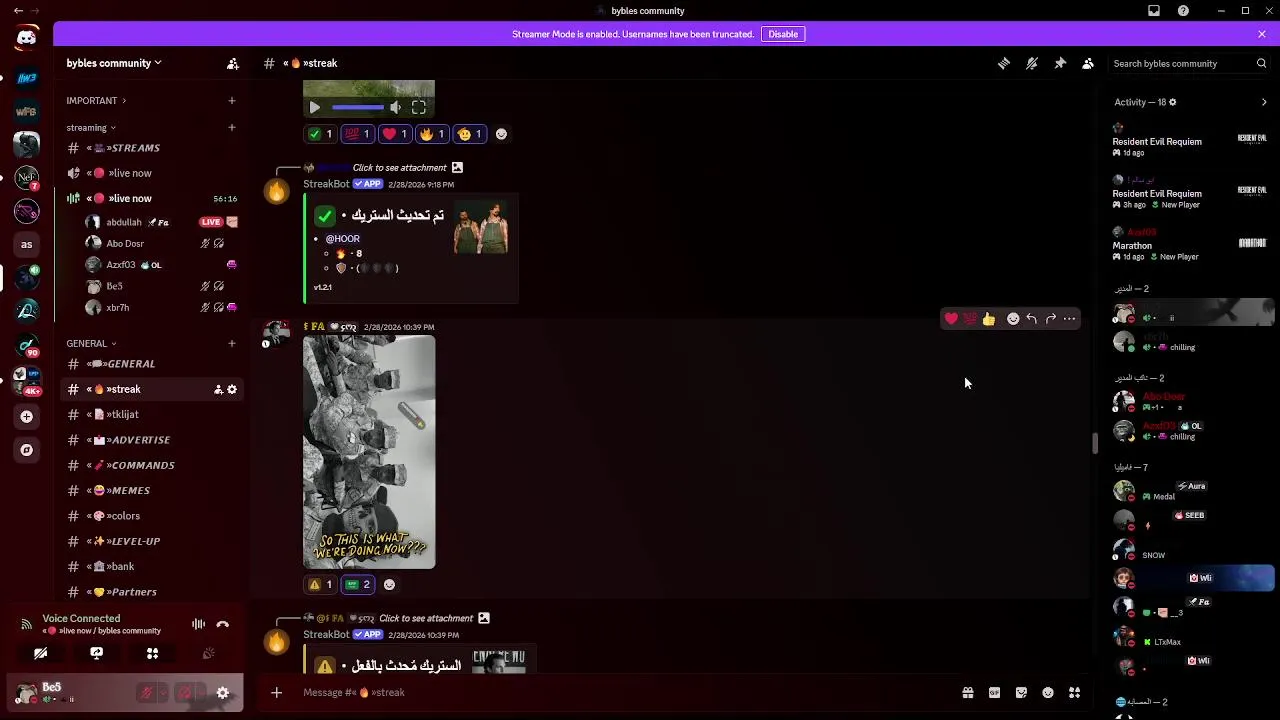Create invite icon beside streak channel
Viewport: 1280px width, 720px height.
(x=218, y=389)
